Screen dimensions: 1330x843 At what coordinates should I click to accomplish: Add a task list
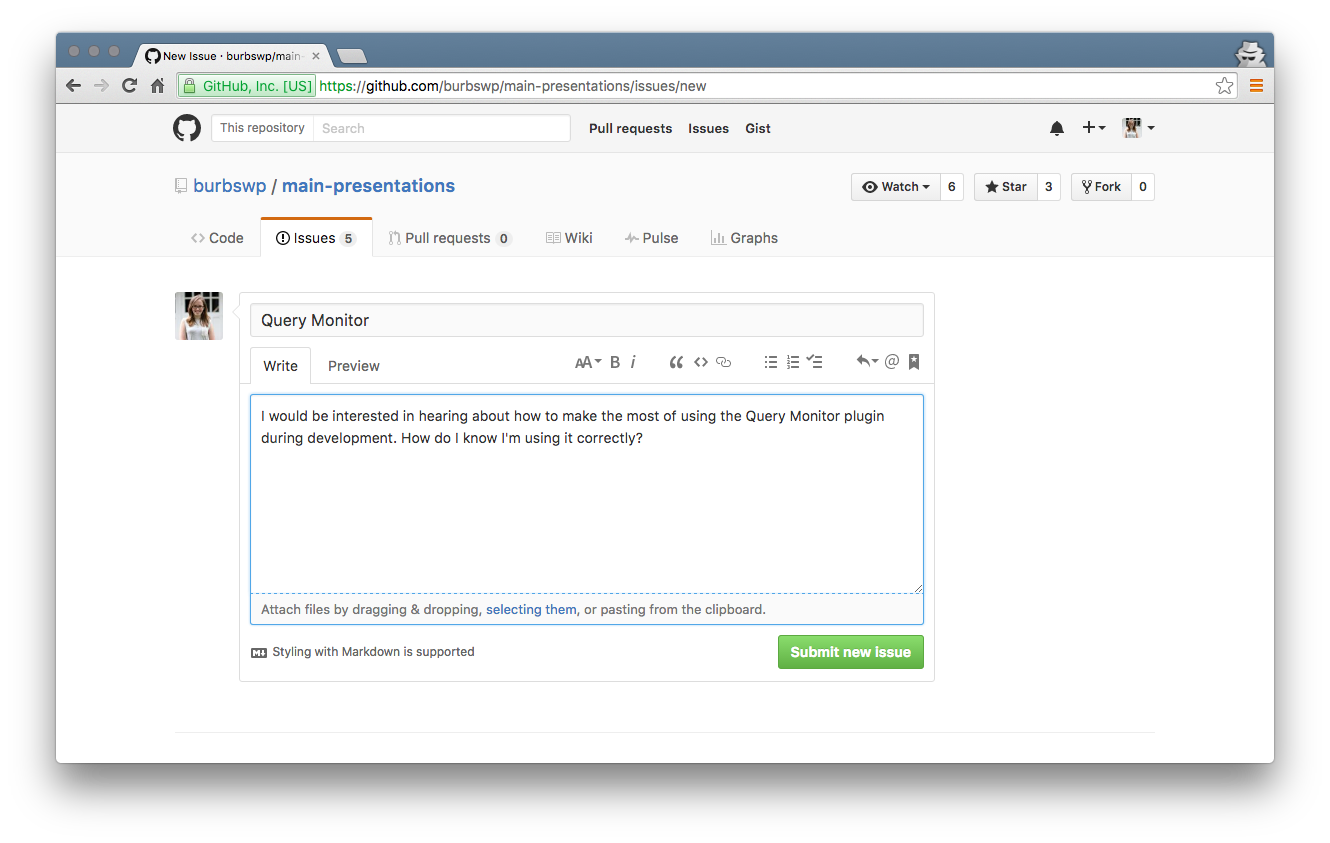pos(815,362)
